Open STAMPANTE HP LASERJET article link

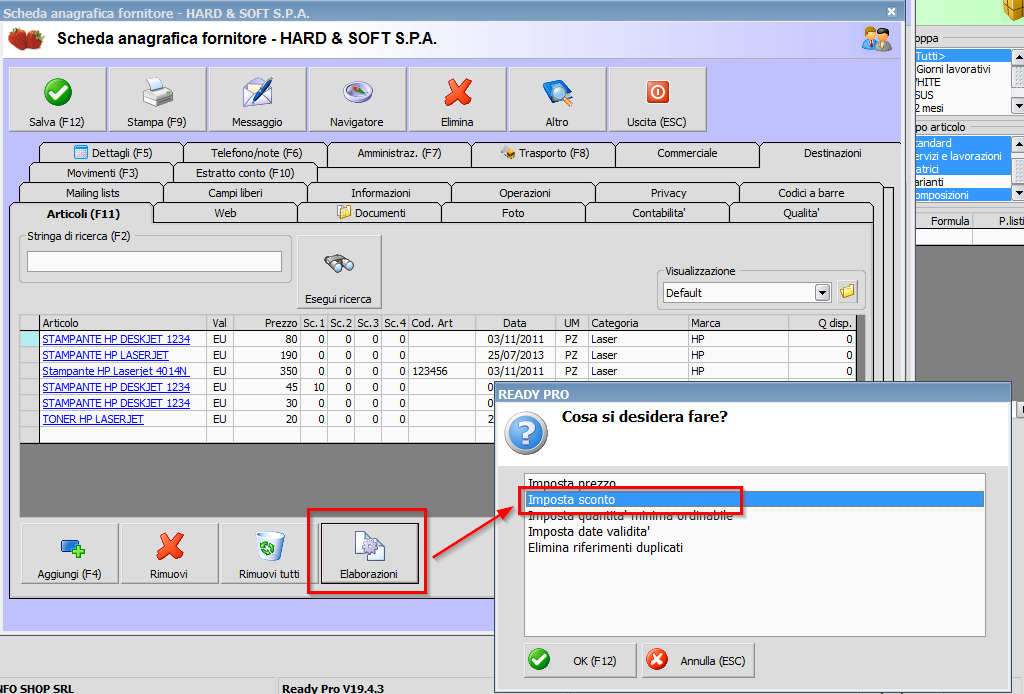[105, 355]
